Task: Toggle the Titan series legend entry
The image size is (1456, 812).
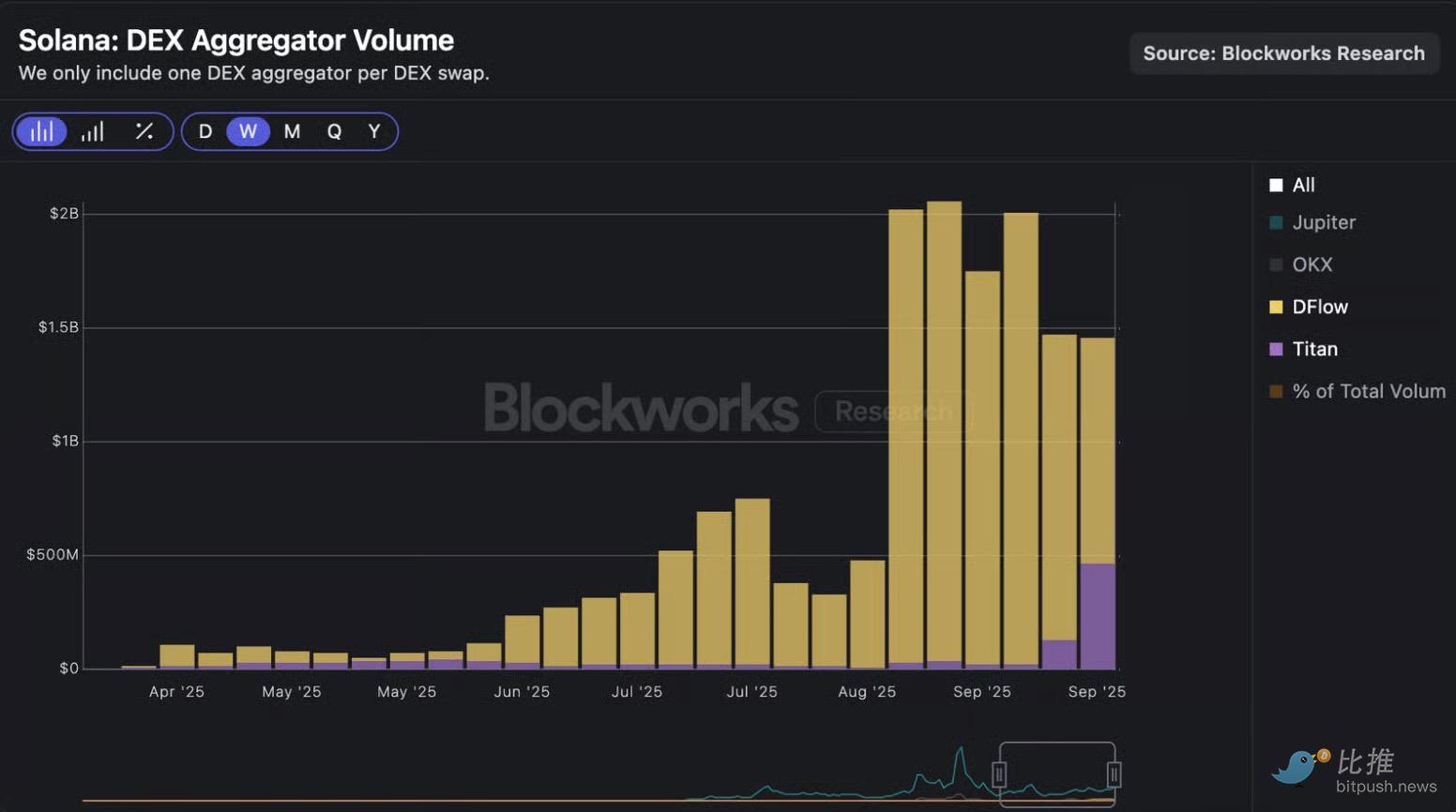Action: pos(1303,349)
